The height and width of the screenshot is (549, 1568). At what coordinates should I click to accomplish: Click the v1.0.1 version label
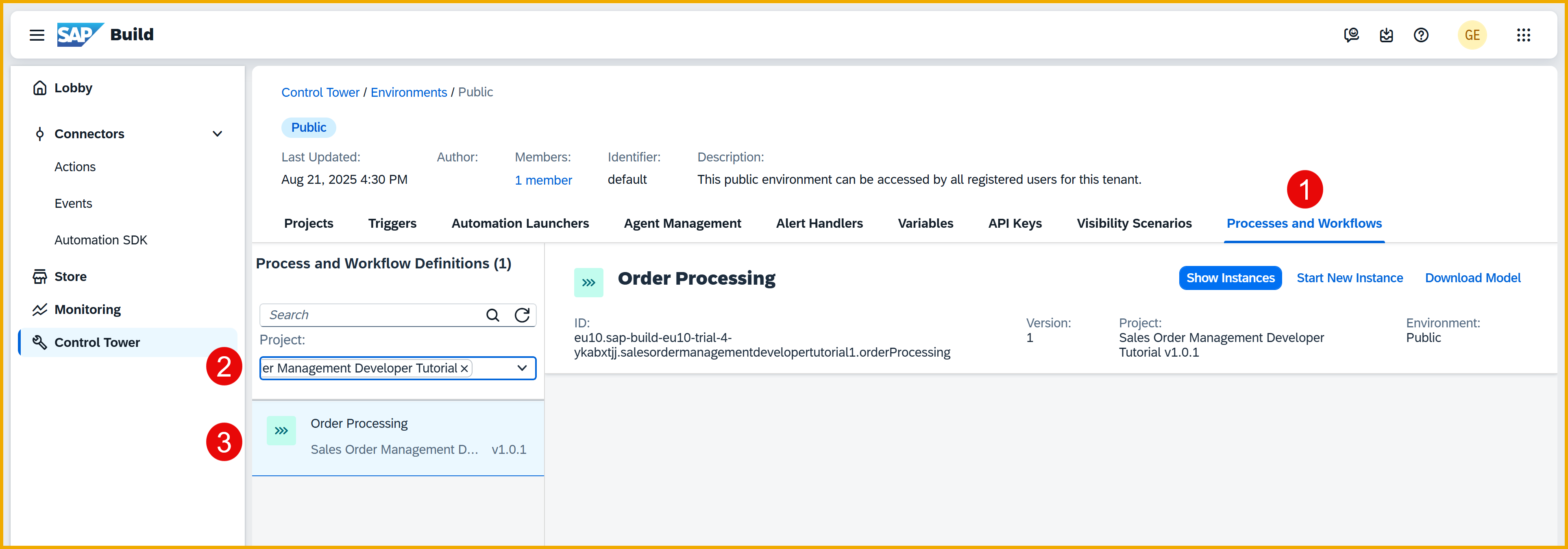(x=509, y=449)
